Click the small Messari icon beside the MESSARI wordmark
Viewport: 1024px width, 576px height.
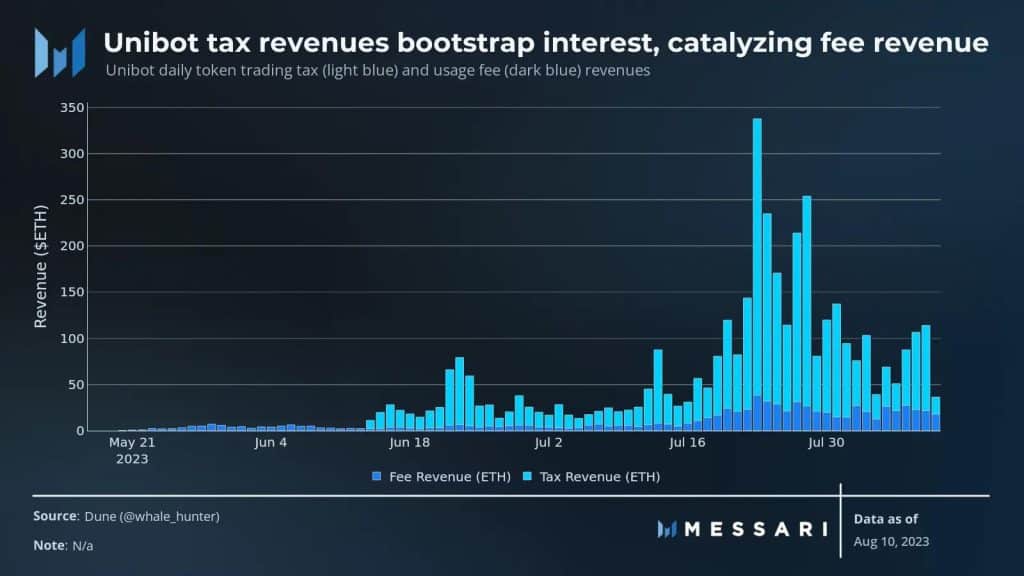667,529
